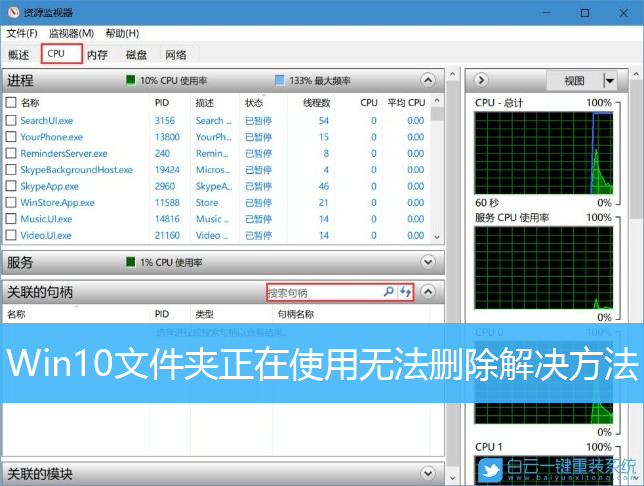Image resolution: width=644 pixels, height=486 pixels.
Task: Click the Resource Monitor app icon in title bar
Action: click(x=12, y=12)
